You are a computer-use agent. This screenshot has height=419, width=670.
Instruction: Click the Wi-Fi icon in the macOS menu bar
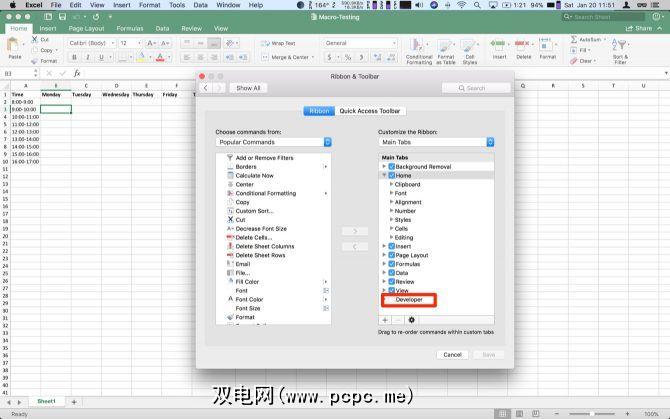tap(461, 5)
